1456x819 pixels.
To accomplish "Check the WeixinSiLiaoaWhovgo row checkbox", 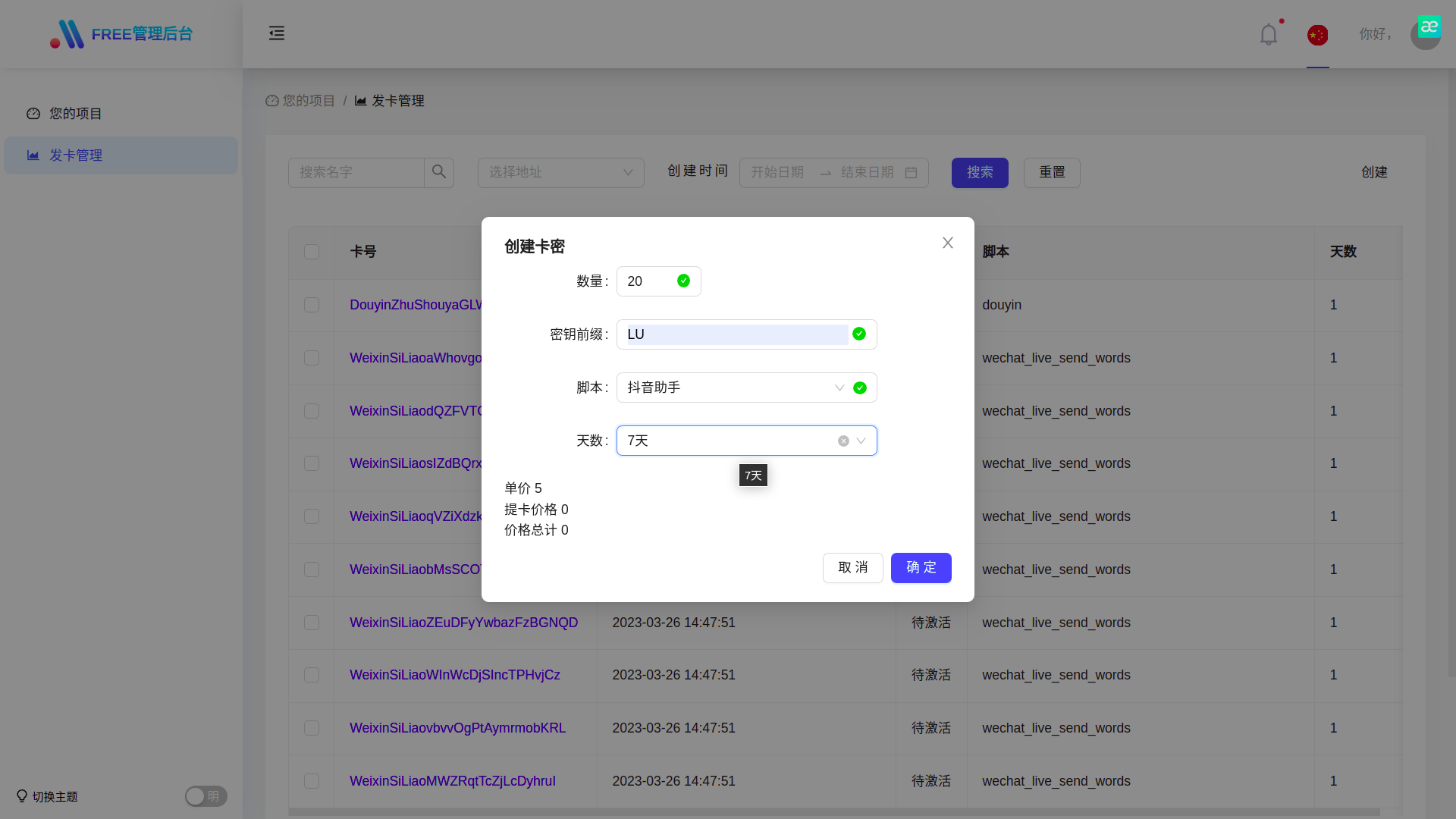I will tap(312, 358).
